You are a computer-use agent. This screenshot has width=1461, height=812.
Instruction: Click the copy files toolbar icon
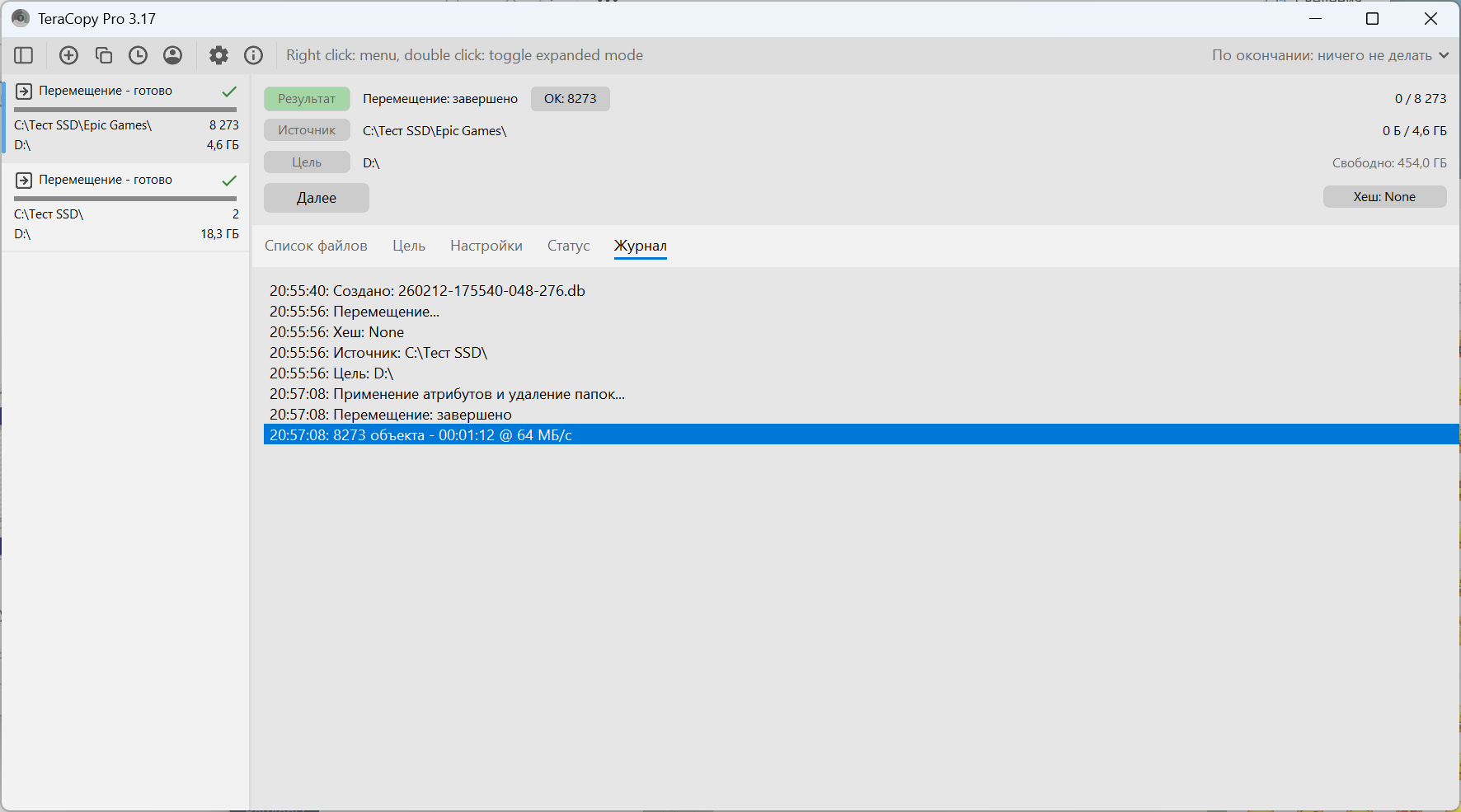coord(104,55)
